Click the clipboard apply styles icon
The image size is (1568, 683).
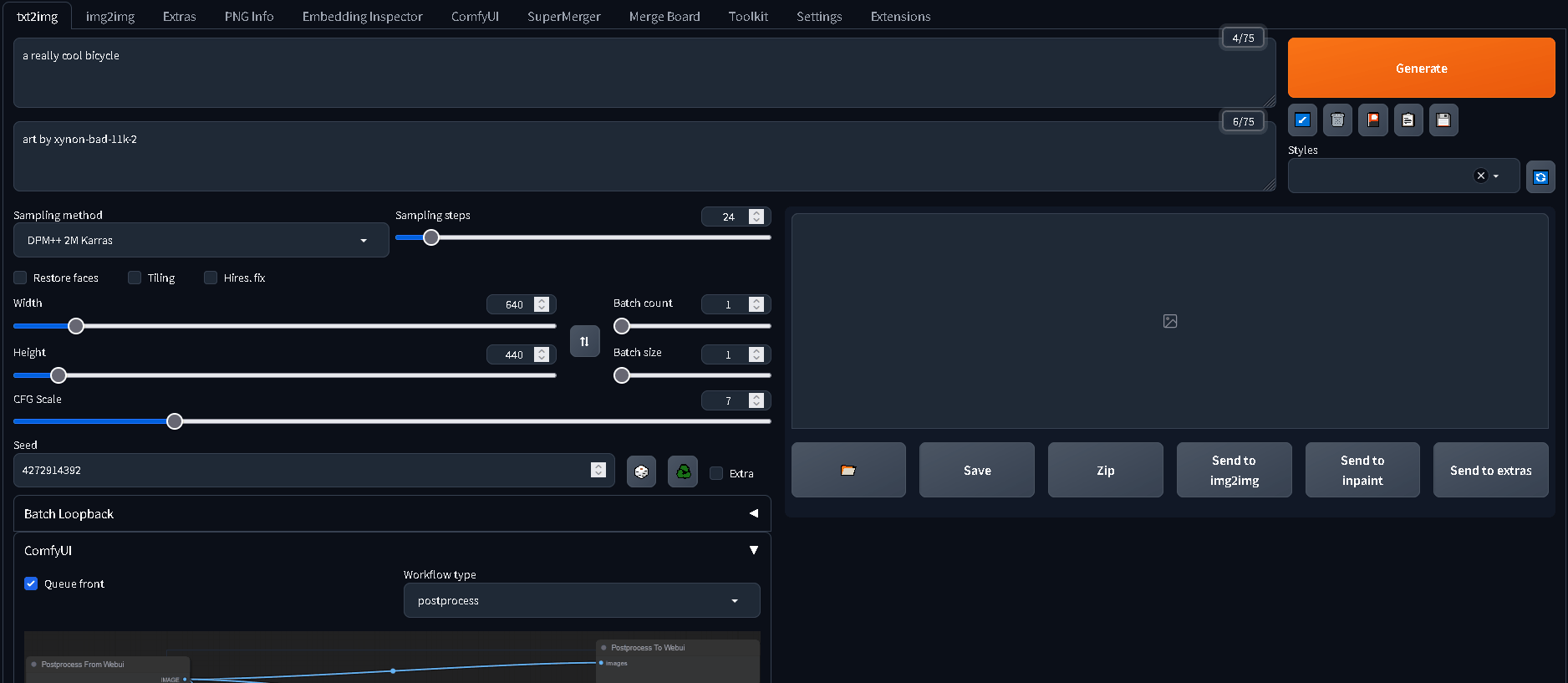(x=1408, y=120)
